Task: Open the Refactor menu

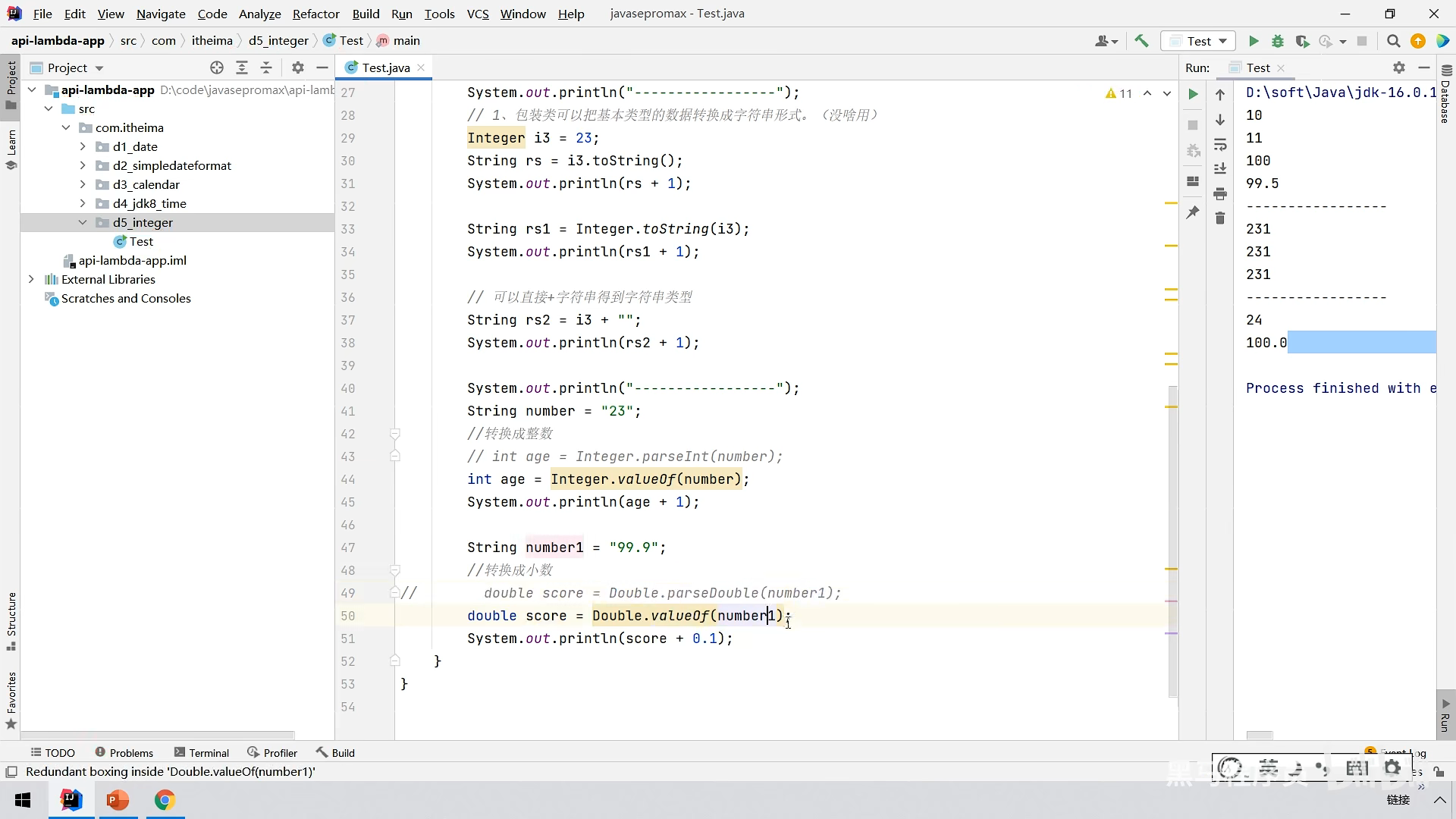Action: [x=315, y=14]
